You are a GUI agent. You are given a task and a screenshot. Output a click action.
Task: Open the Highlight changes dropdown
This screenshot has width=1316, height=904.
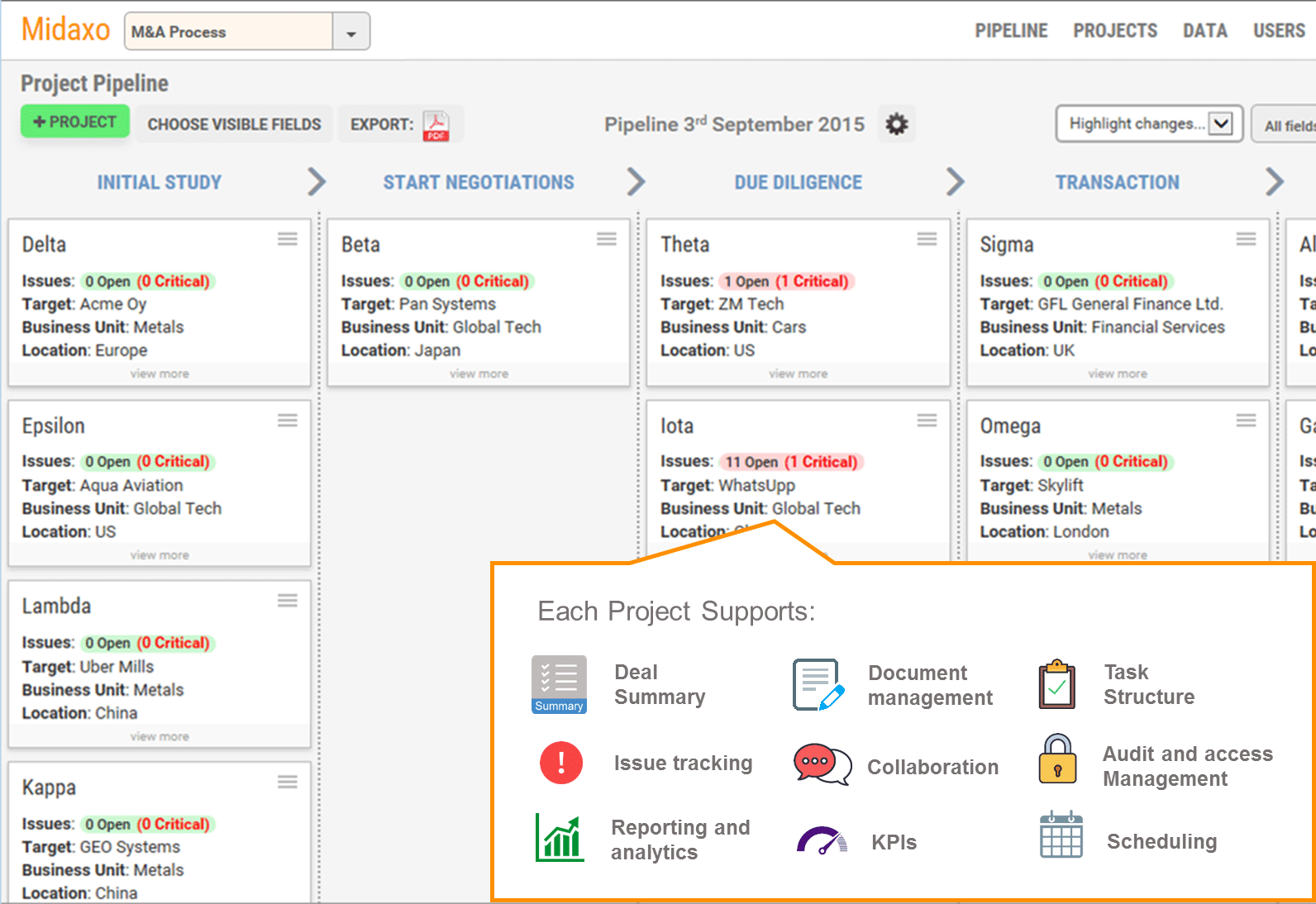pyautogui.click(x=1149, y=124)
